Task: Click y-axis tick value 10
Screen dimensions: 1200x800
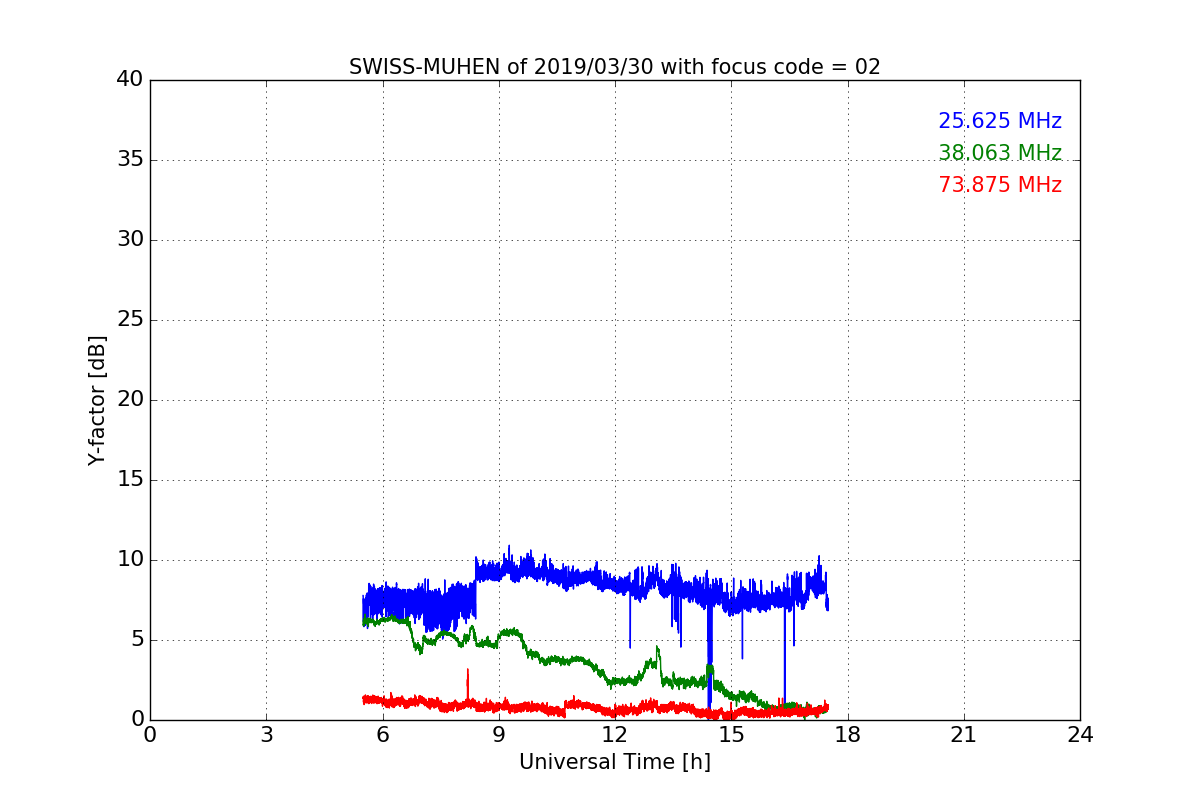Action: (x=130, y=559)
